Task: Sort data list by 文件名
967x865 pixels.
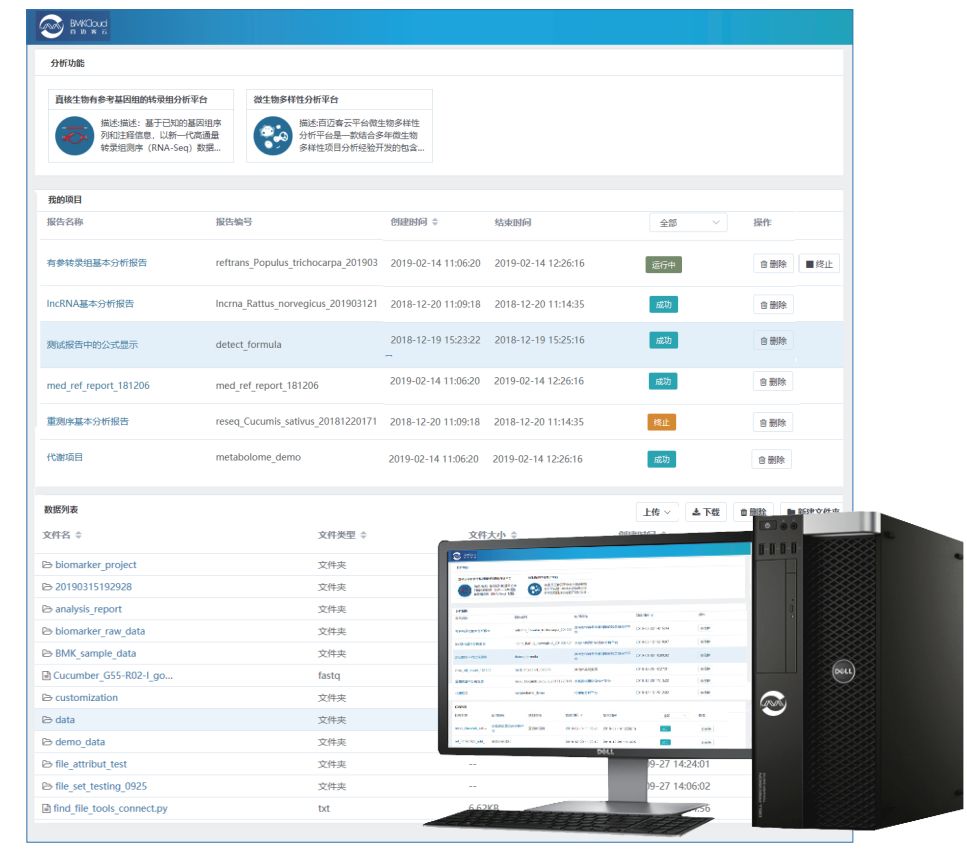Action: (x=79, y=536)
